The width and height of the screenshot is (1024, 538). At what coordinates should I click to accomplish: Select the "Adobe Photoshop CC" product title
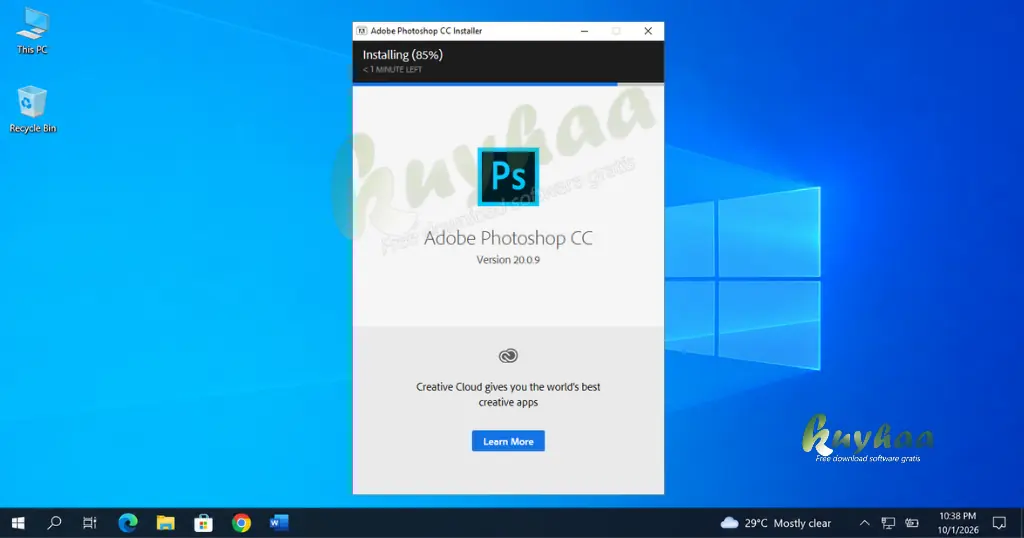508,238
